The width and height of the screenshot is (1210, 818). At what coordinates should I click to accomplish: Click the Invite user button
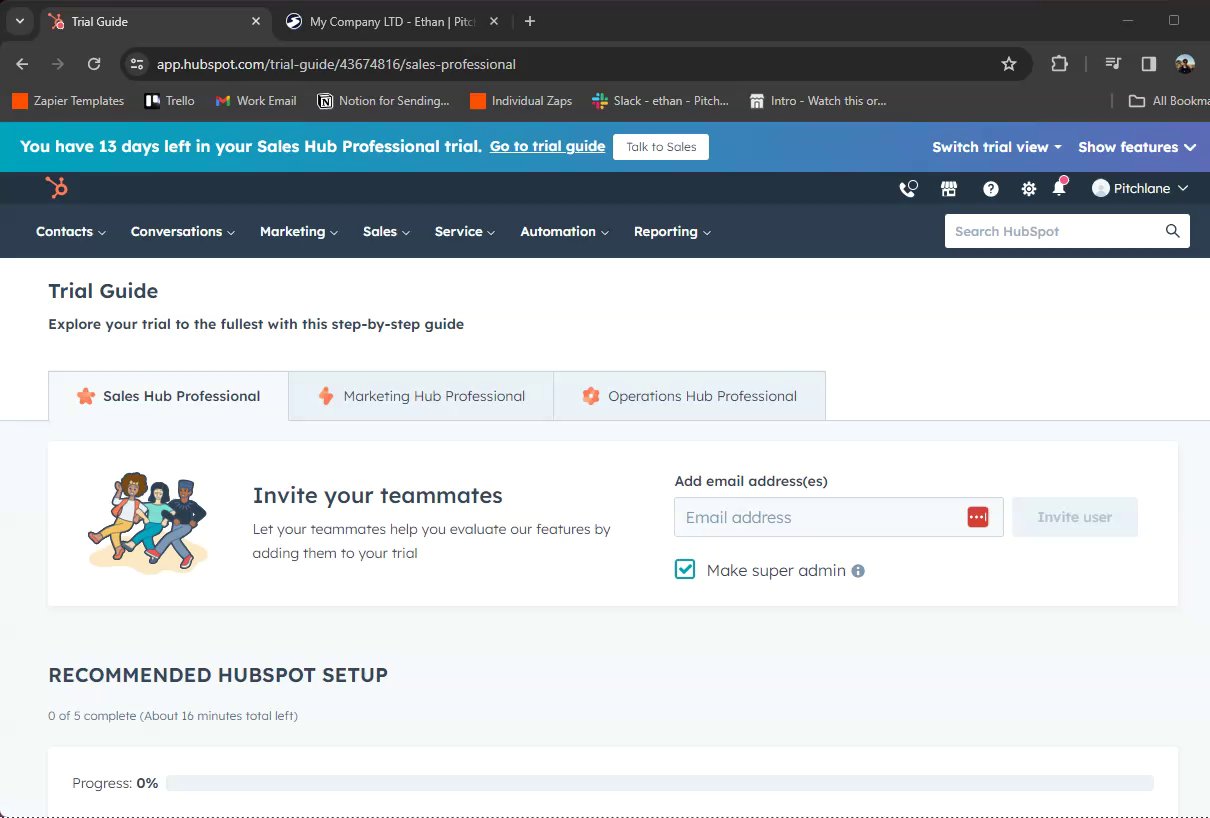click(1075, 517)
